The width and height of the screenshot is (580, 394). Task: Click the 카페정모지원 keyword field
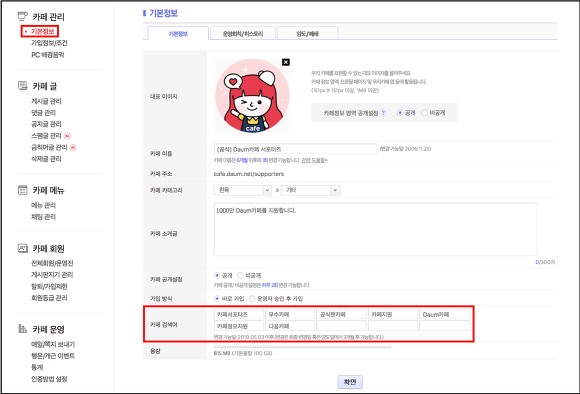coord(239,326)
